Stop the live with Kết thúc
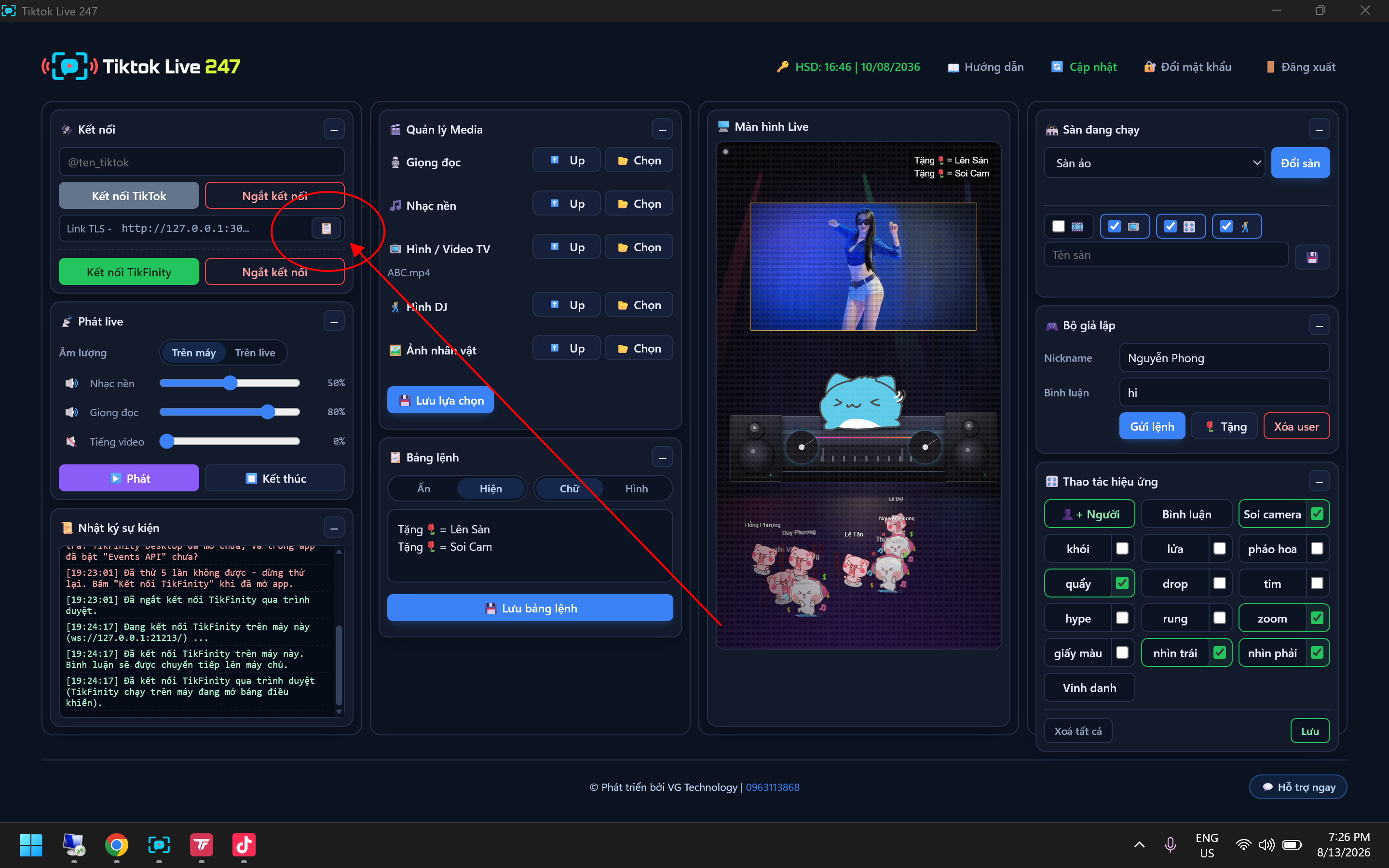This screenshot has height=868, width=1389. coord(274,478)
